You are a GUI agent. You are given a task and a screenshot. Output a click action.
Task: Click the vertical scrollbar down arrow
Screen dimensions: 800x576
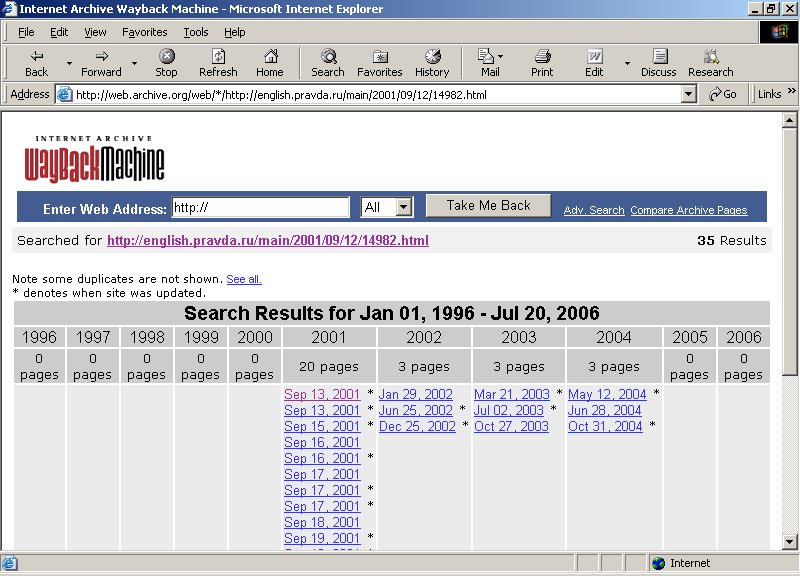789,542
